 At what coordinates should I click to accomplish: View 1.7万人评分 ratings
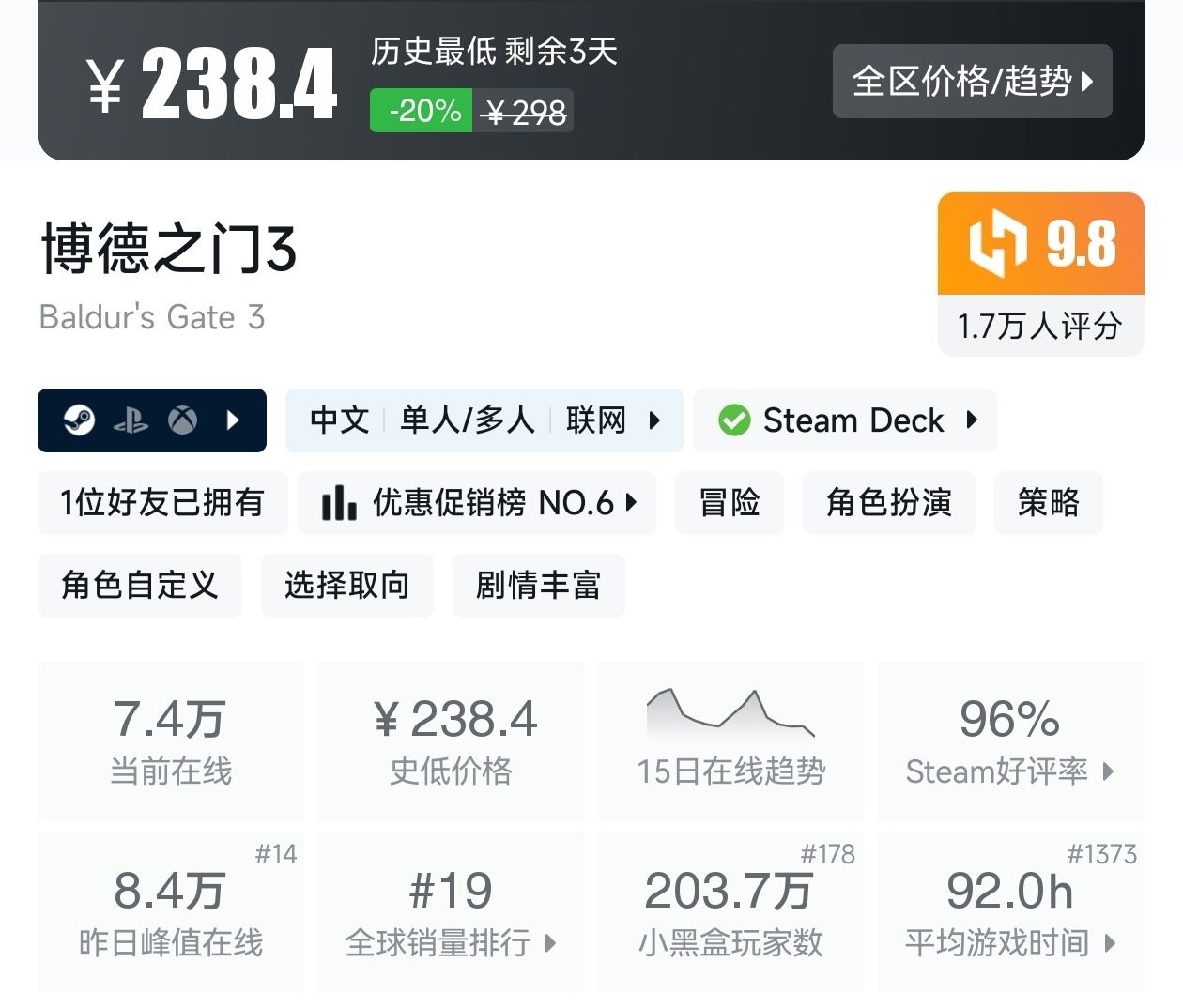point(1040,326)
